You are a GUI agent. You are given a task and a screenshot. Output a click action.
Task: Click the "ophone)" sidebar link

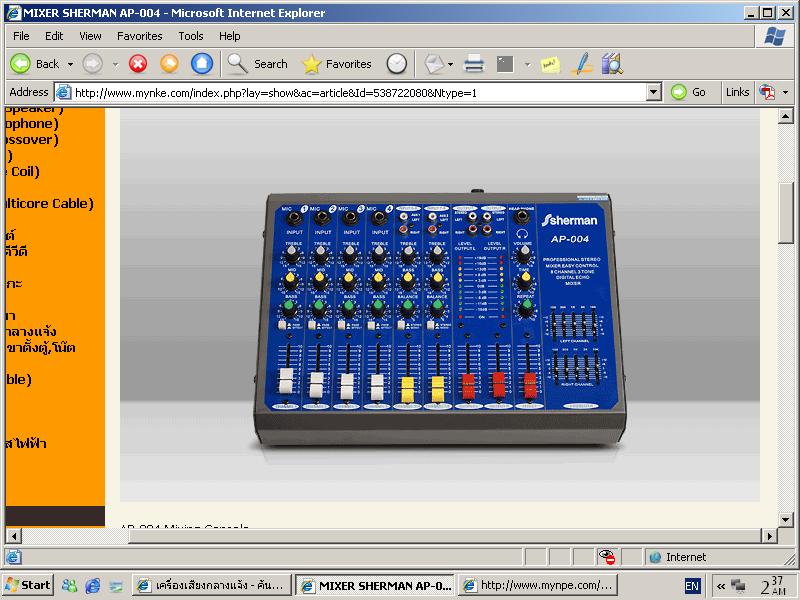point(32,123)
